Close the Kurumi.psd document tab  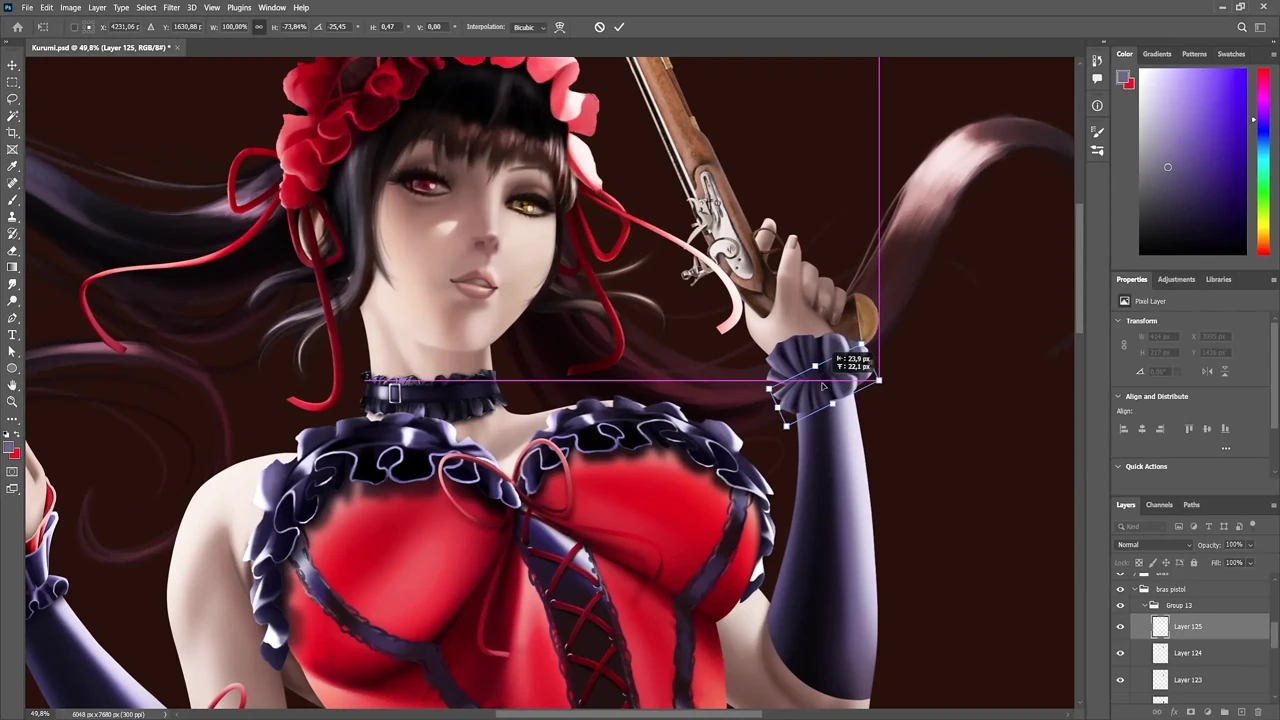point(178,48)
